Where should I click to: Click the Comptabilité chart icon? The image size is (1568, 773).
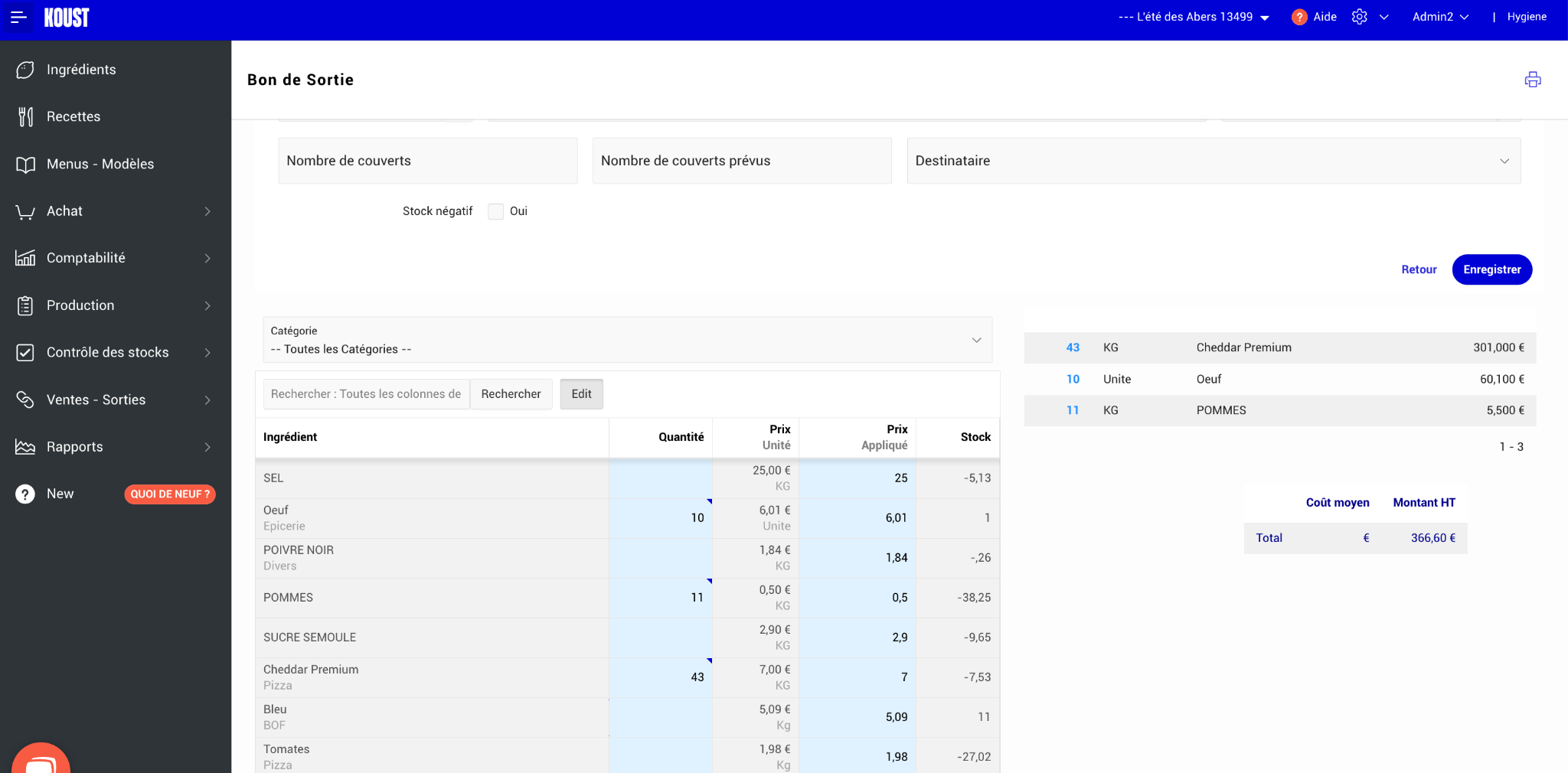[x=25, y=258]
